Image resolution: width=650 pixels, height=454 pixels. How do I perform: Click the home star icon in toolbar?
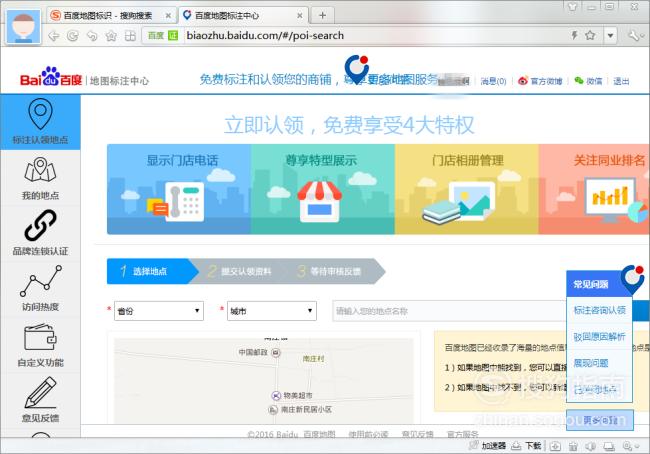pyautogui.click(x=111, y=36)
